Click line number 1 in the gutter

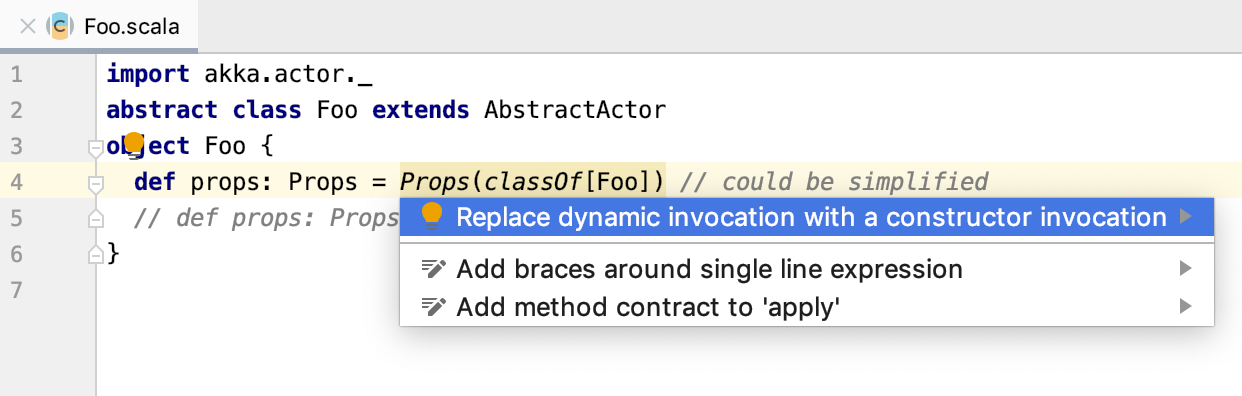point(16,74)
